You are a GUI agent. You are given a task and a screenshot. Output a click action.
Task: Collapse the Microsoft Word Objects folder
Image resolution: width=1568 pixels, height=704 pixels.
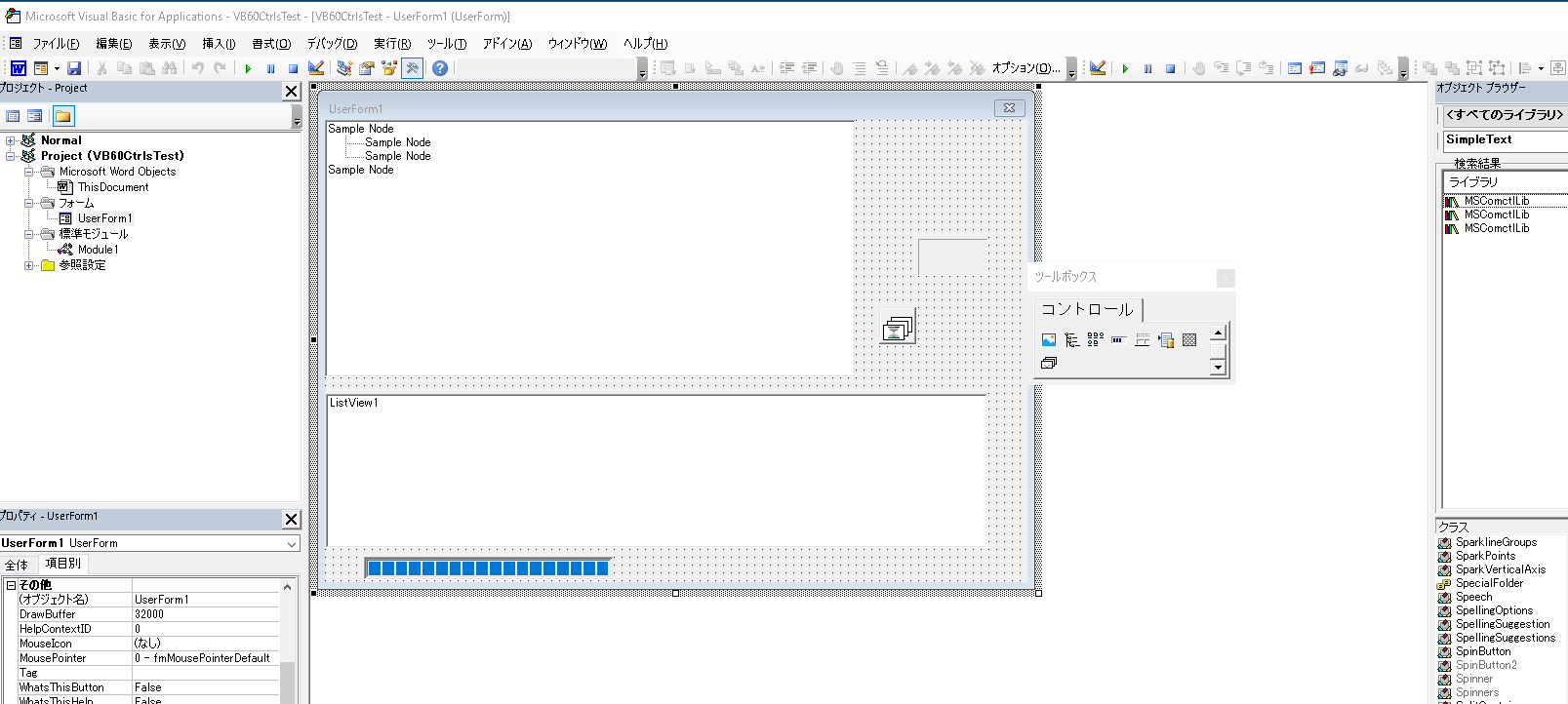[29, 172]
